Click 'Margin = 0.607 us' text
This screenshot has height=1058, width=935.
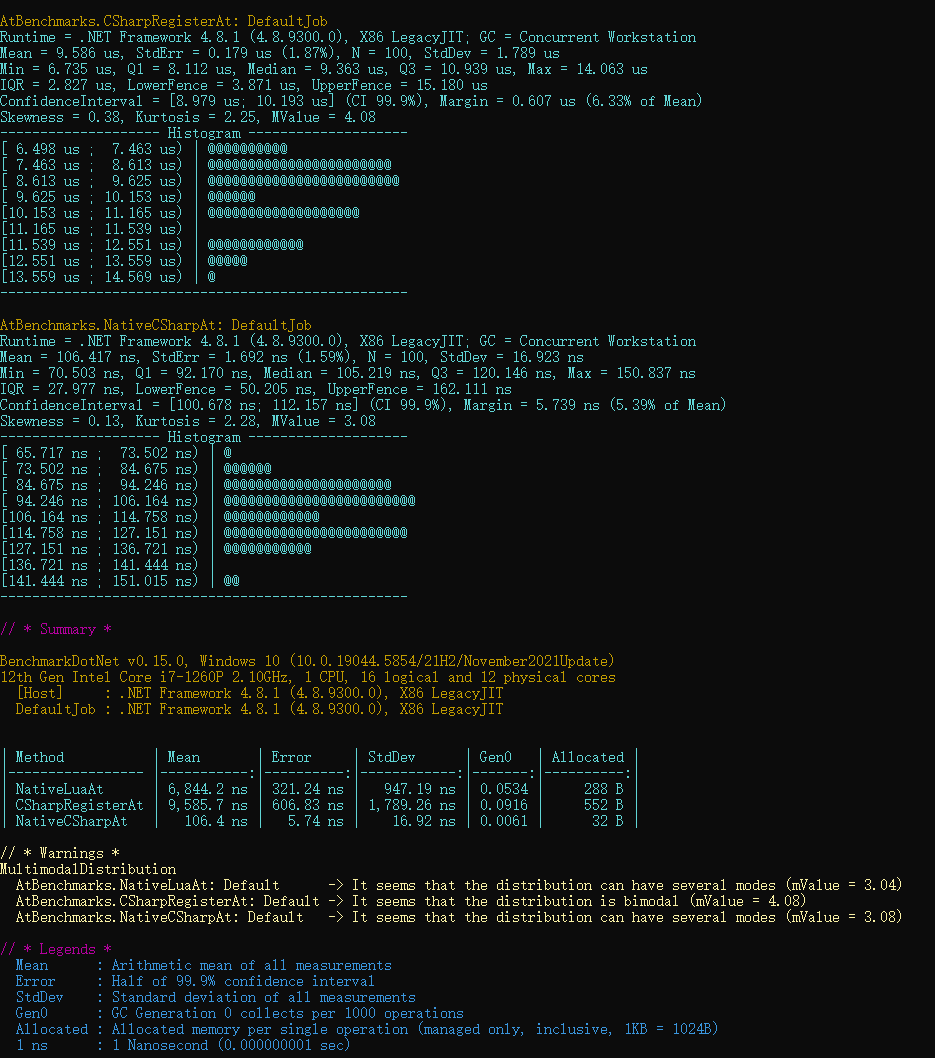[508, 101]
